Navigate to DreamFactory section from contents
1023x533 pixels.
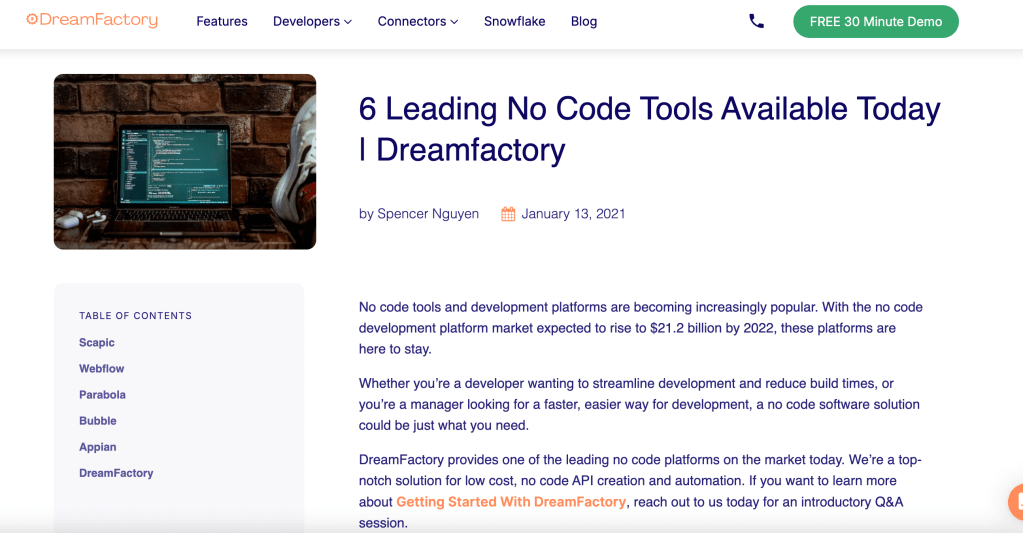[116, 473]
